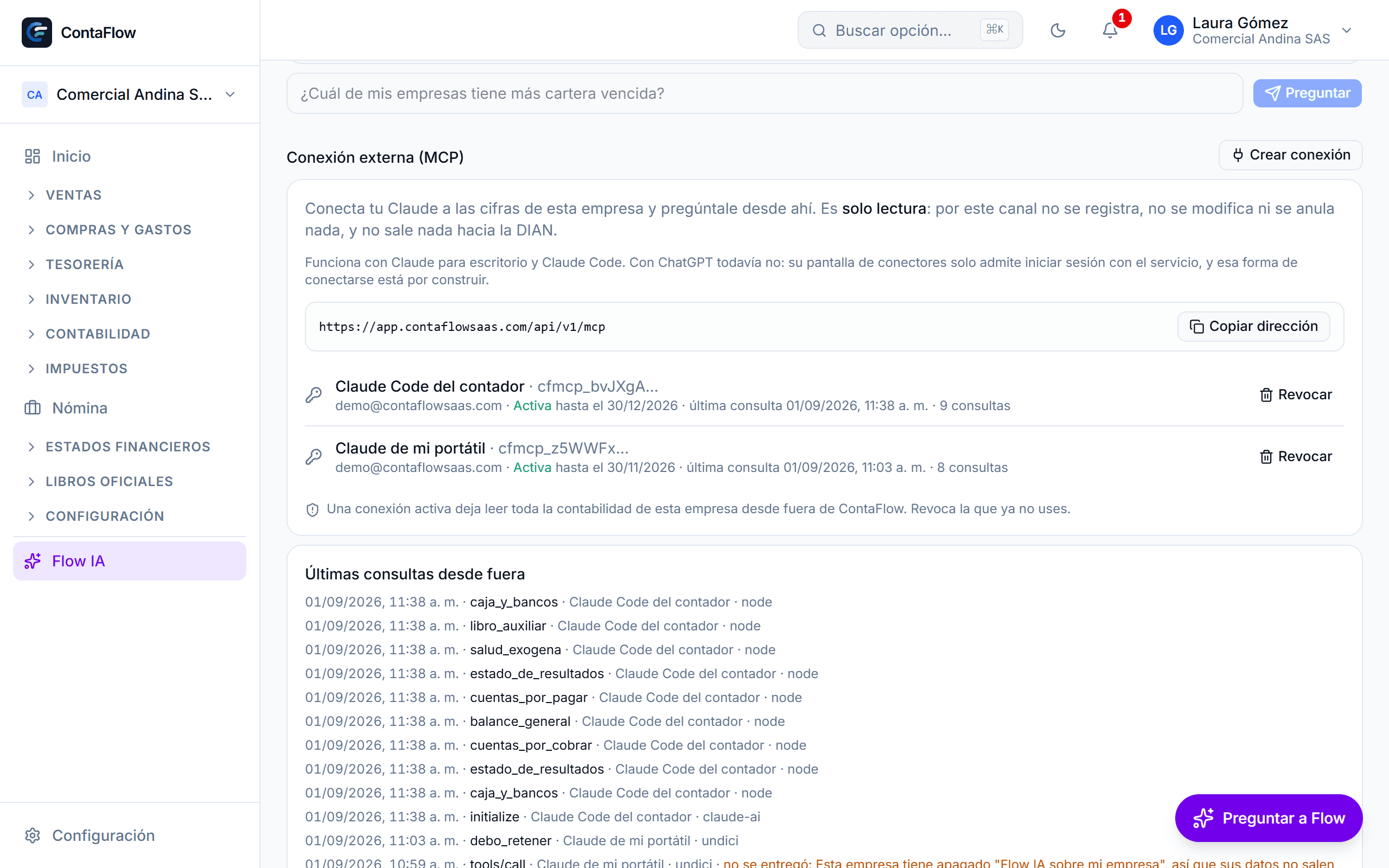The image size is (1389, 868).
Task: Click the Nómina briefcase icon
Action: 33,407
